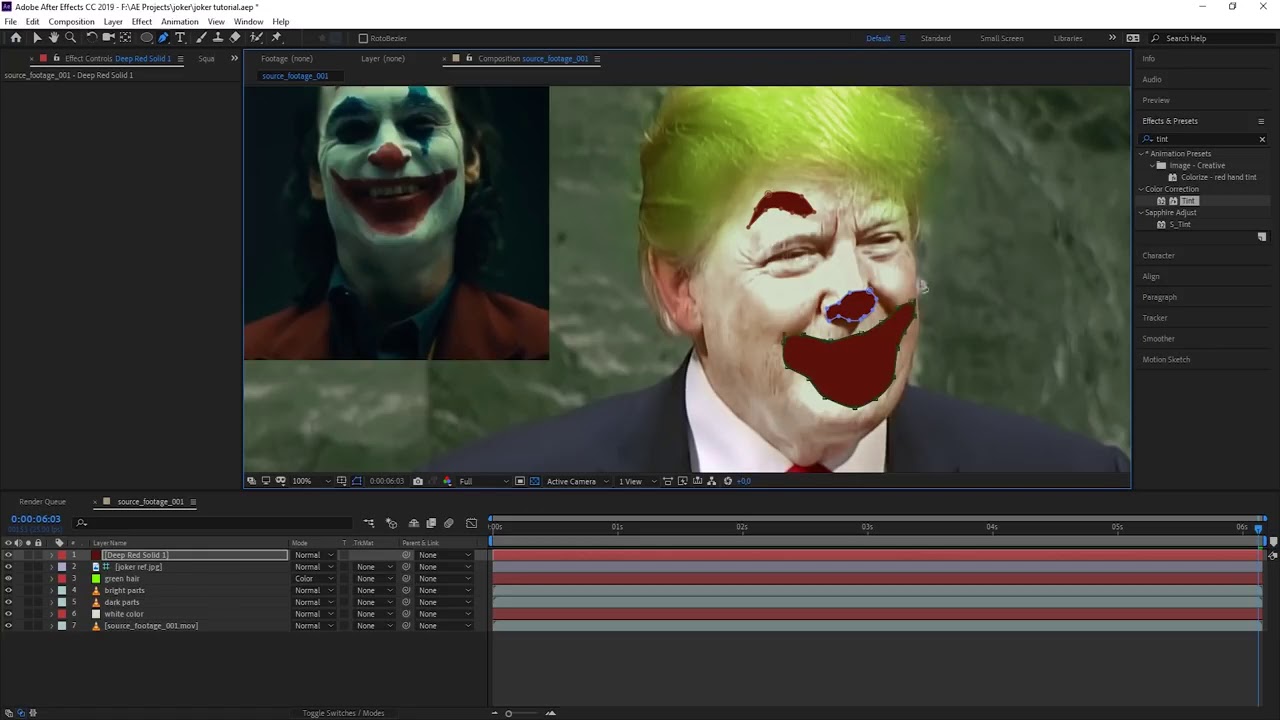Screen dimensions: 1280x720
Task: Open blend mode dropdown for green hair
Action: 314,579
